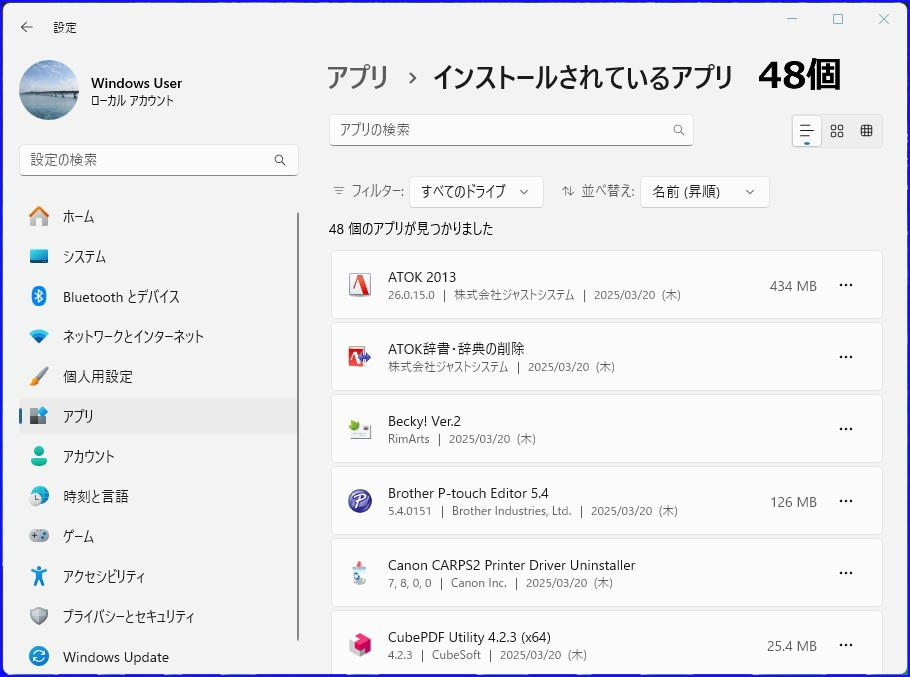This screenshot has width=910, height=677.
Task: Click the back arrow in the Settings header
Action: point(27,27)
